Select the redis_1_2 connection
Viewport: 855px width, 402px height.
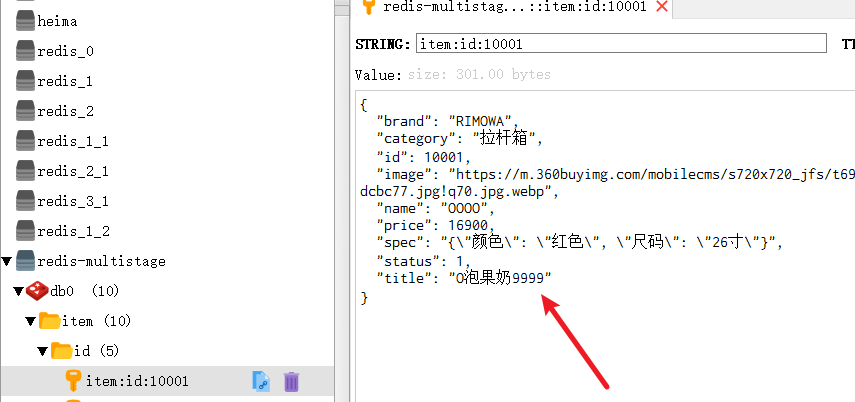[x=72, y=231]
